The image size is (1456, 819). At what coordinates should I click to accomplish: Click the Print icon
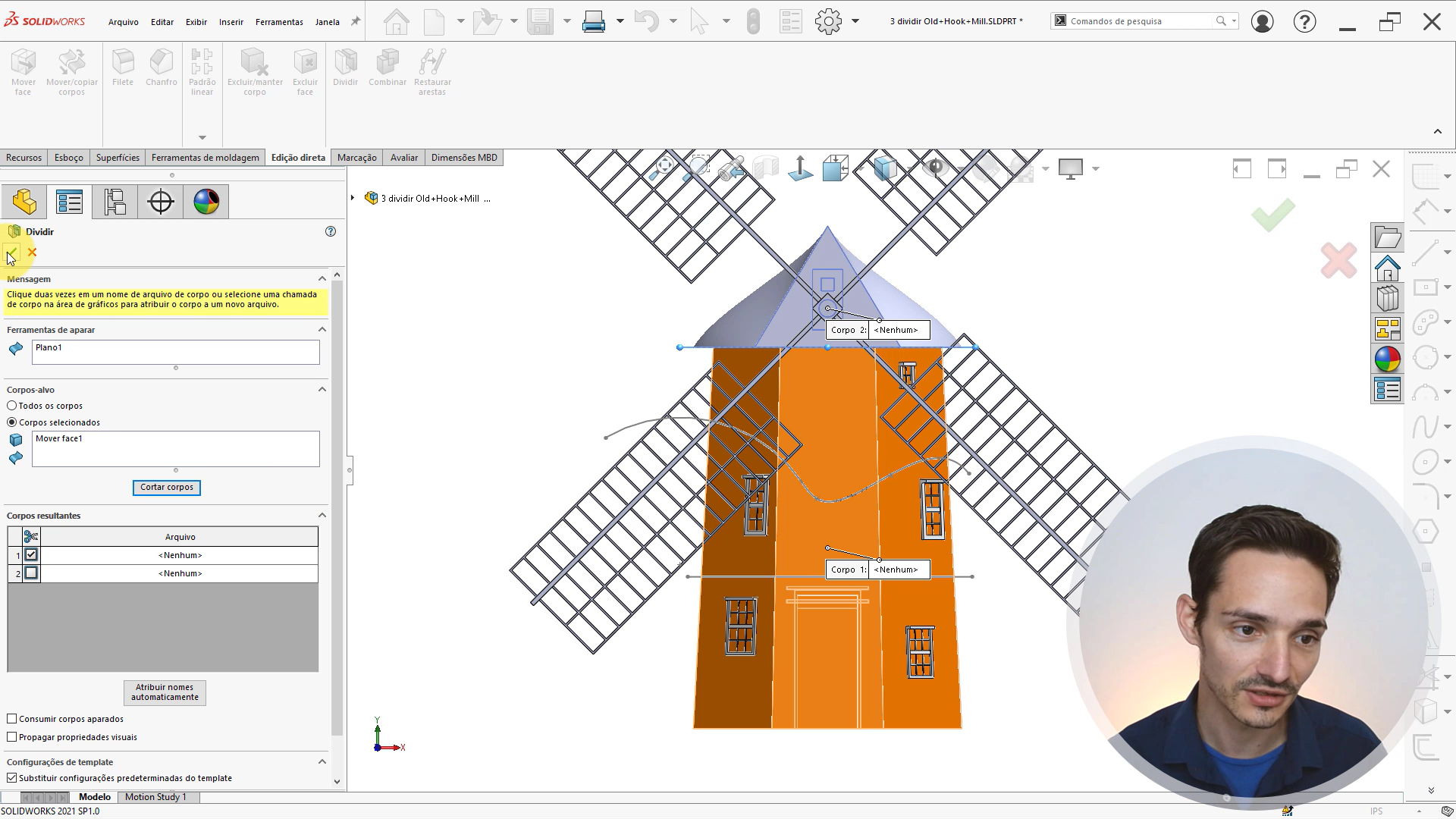coord(594,21)
